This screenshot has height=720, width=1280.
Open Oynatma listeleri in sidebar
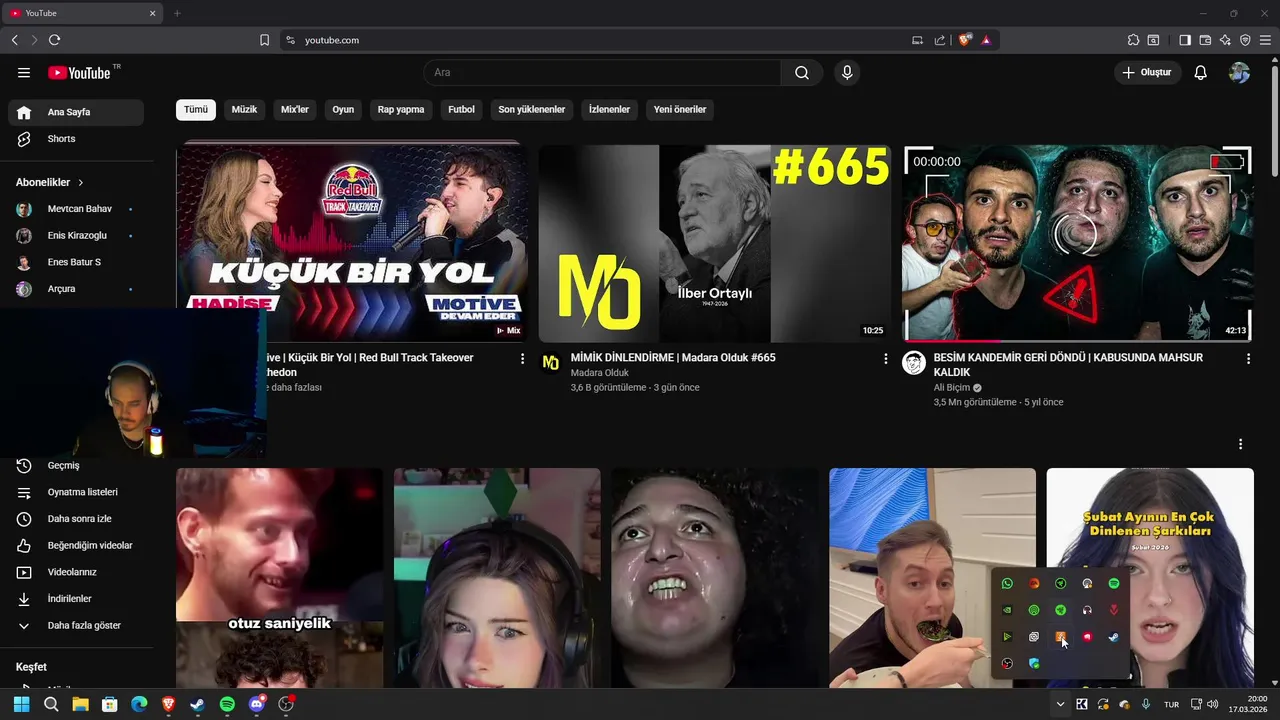pyautogui.click(x=76, y=492)
